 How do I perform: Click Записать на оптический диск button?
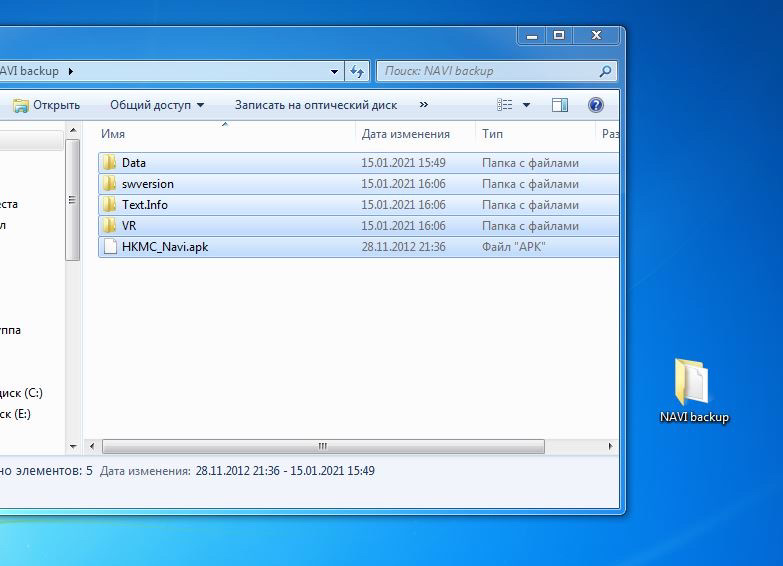tap(316, 105)
